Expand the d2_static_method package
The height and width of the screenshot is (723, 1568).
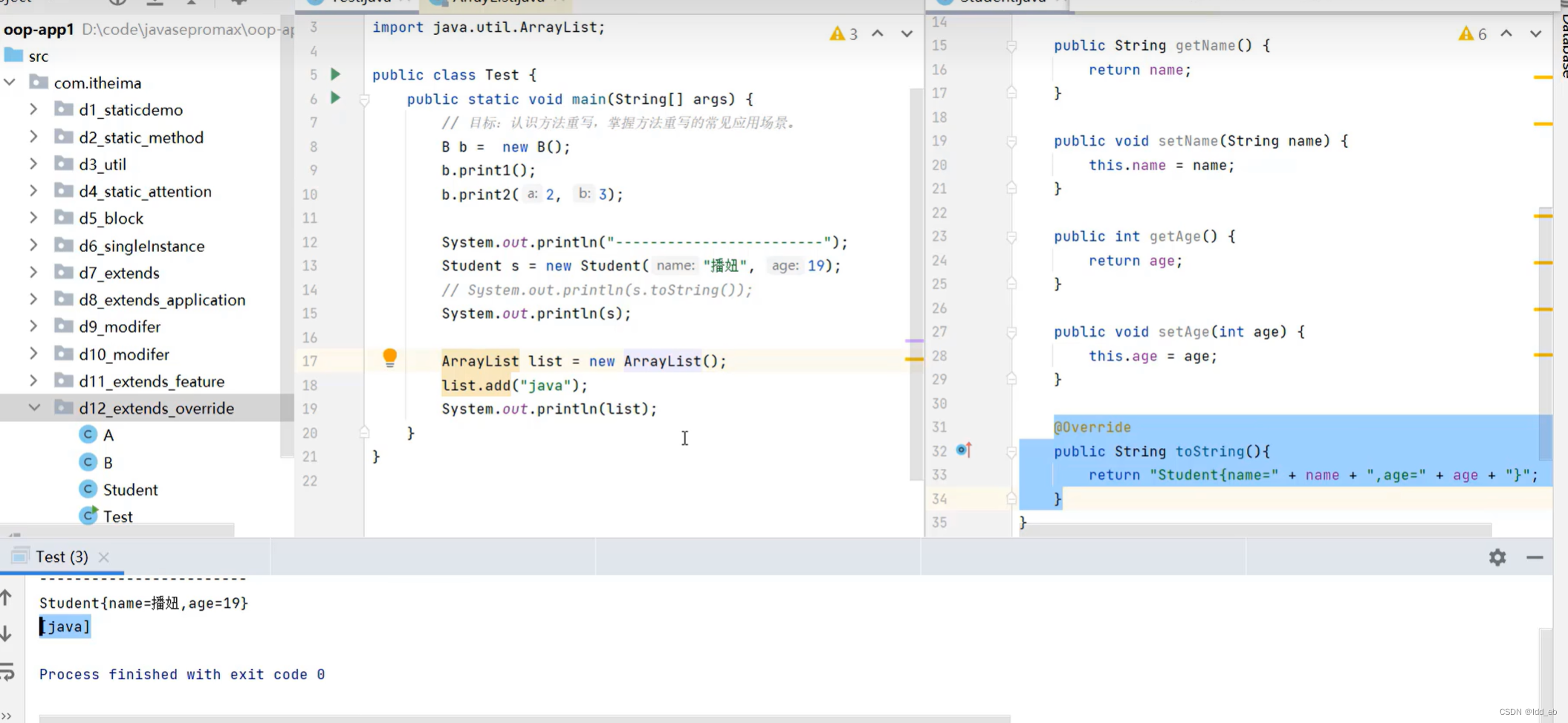tap(33, 137)
